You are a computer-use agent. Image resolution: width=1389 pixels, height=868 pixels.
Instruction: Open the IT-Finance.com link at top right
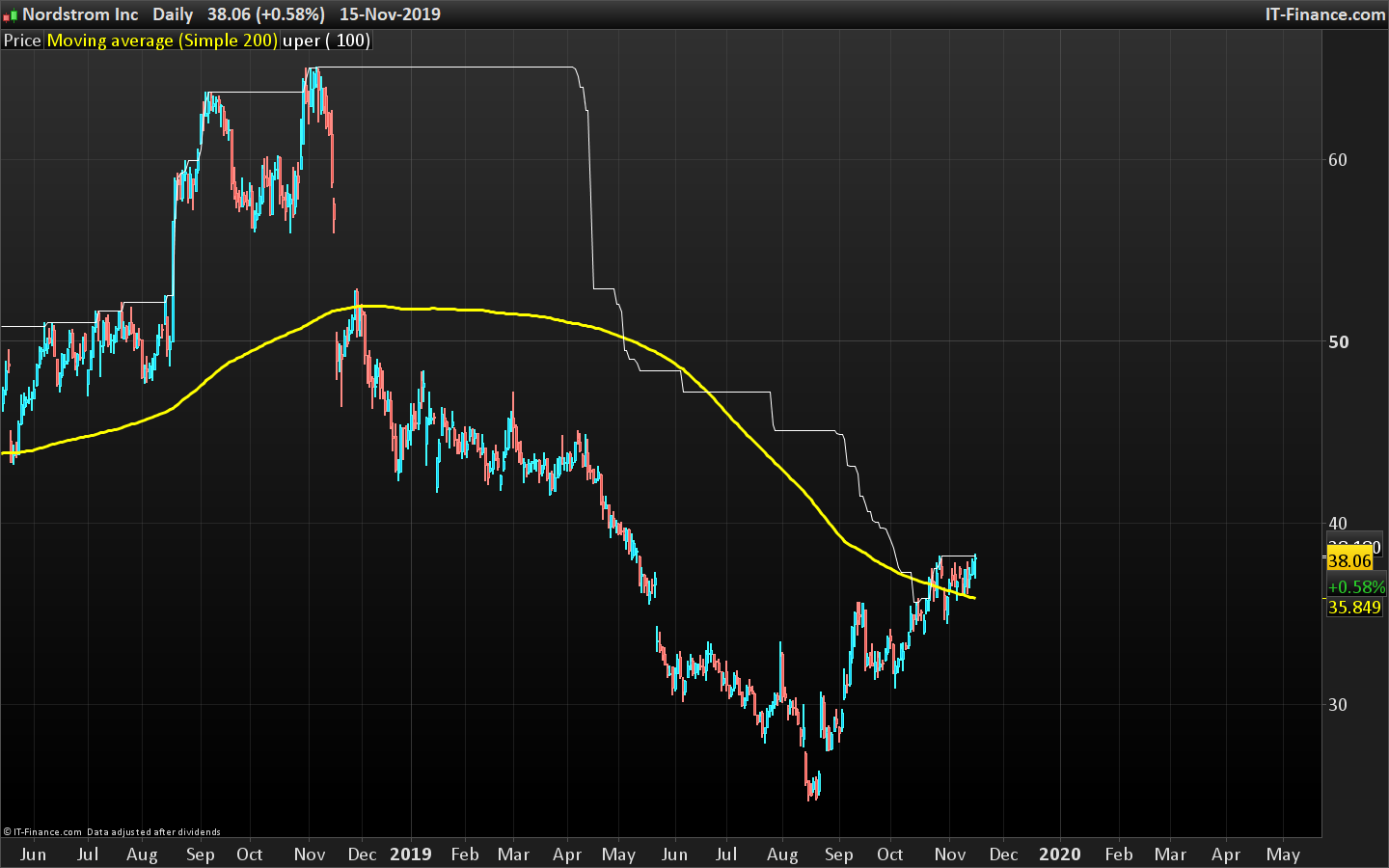click(x=1325, y=14)
